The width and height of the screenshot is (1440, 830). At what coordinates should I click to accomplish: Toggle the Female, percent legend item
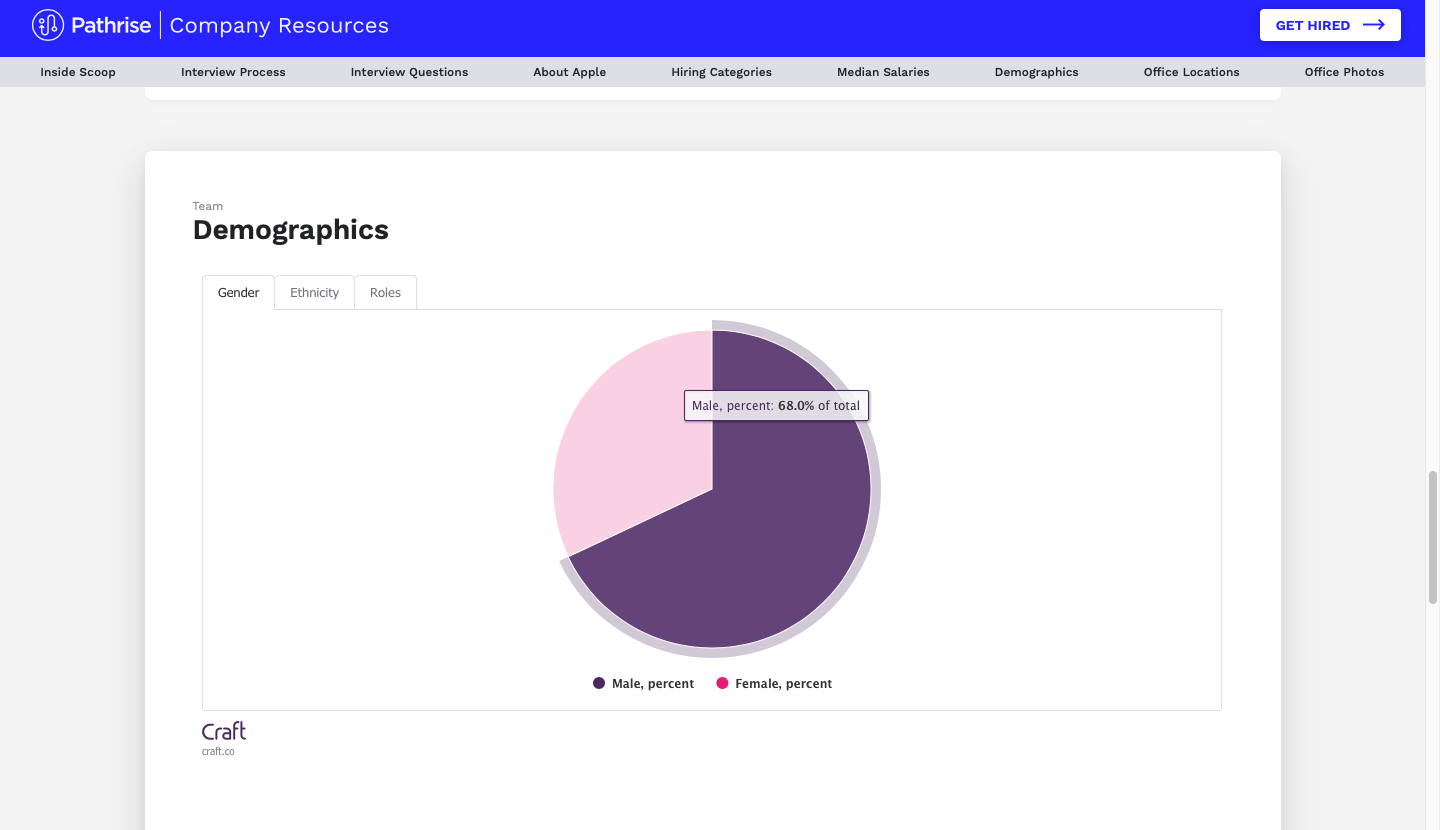tap(774, 684)
